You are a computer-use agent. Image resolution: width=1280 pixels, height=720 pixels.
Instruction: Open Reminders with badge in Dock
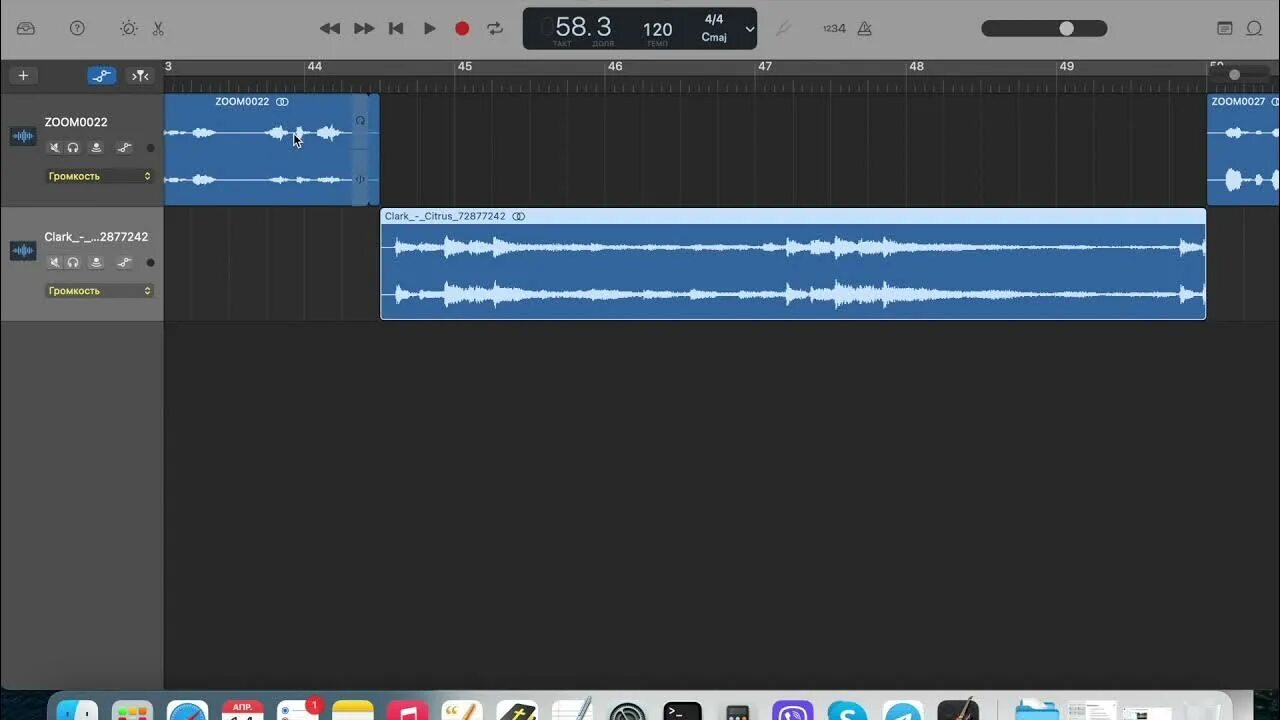coord(298,709)
